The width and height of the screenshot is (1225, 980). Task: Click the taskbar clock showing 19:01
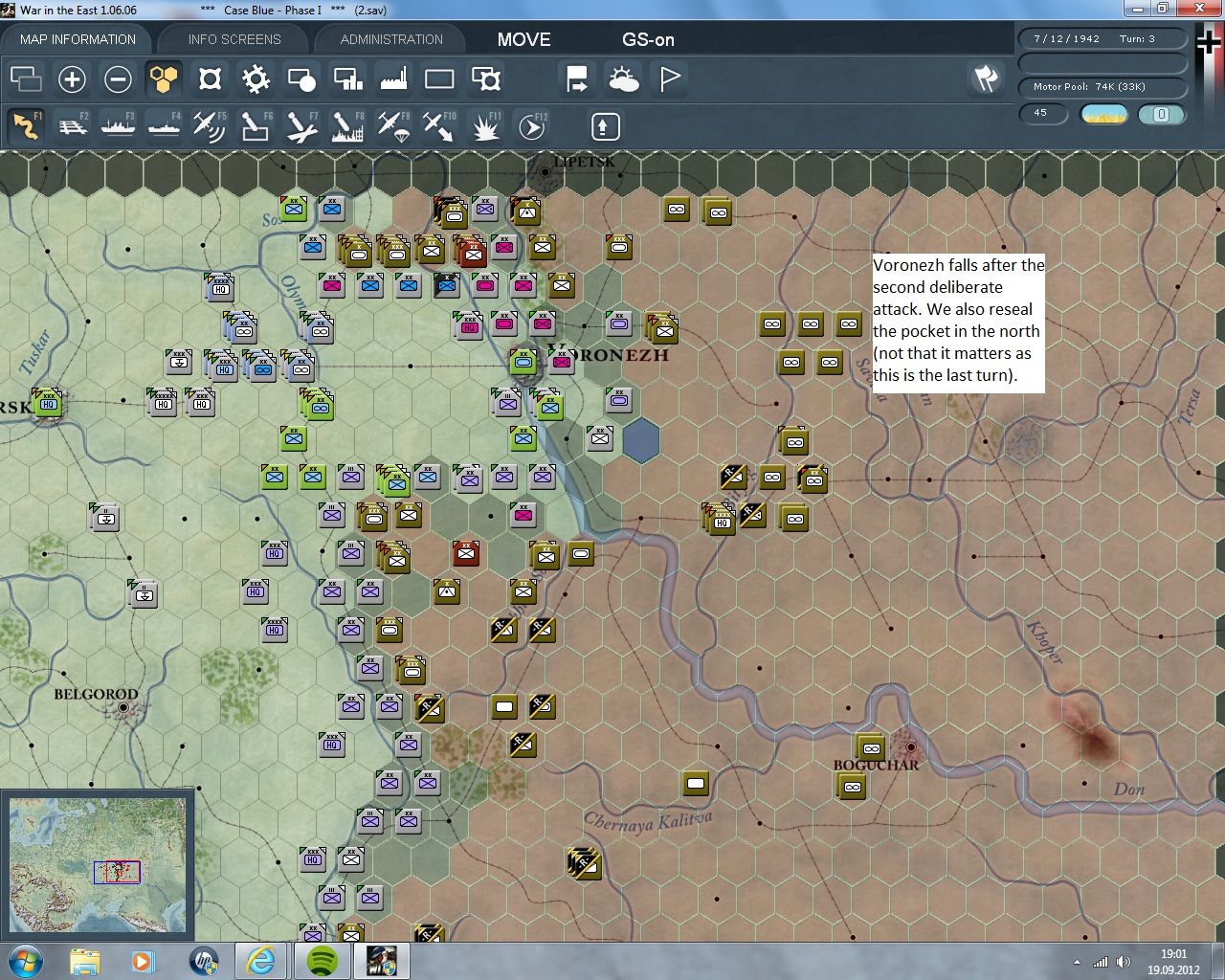(1173, 962)
